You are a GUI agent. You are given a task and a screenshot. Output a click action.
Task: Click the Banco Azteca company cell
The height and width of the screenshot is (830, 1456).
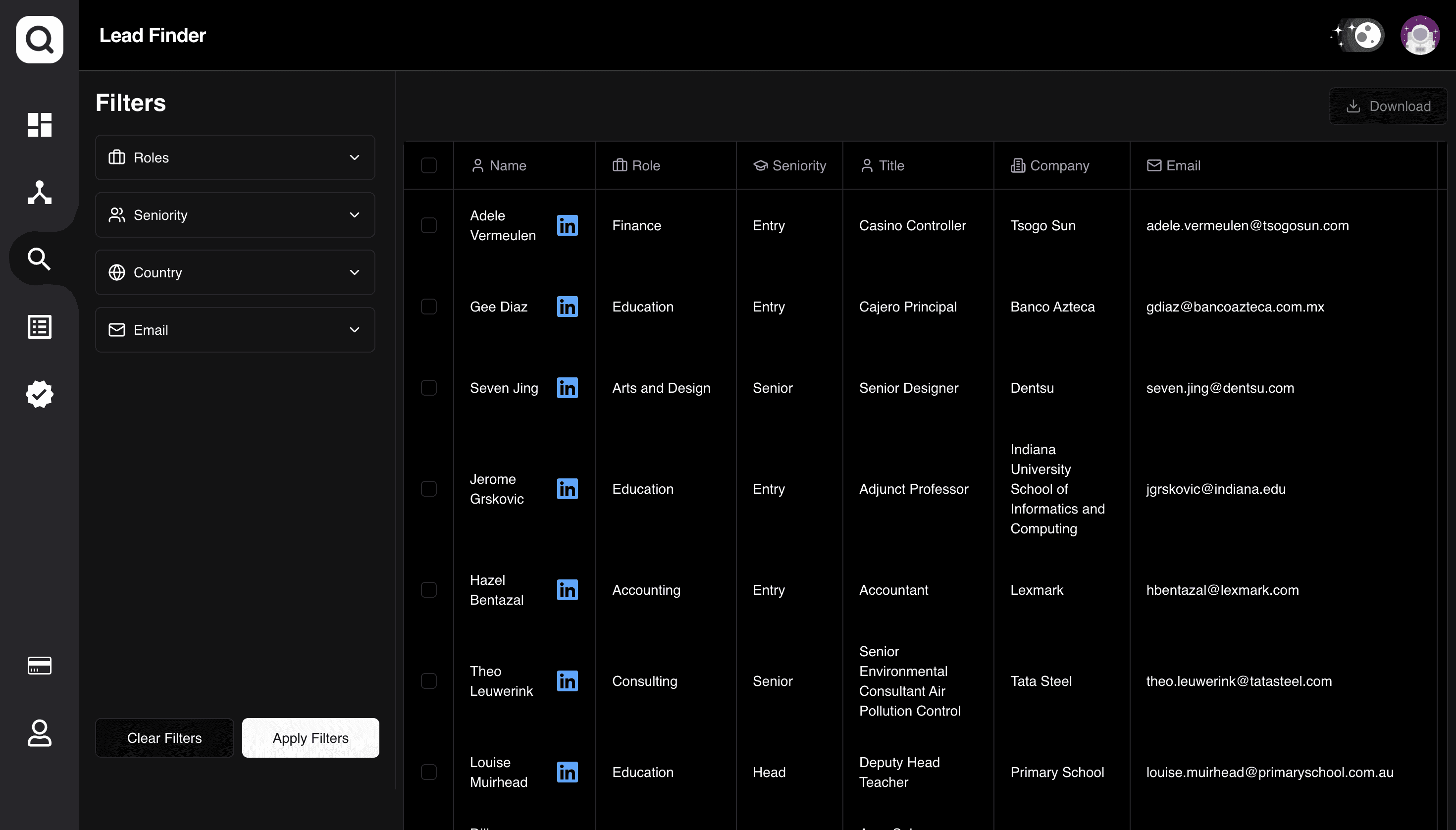click(1052, 307)
